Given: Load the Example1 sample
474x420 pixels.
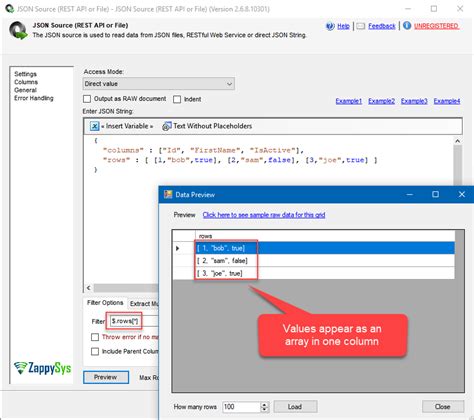Looking at the screenshot, I should coord(349,101).
